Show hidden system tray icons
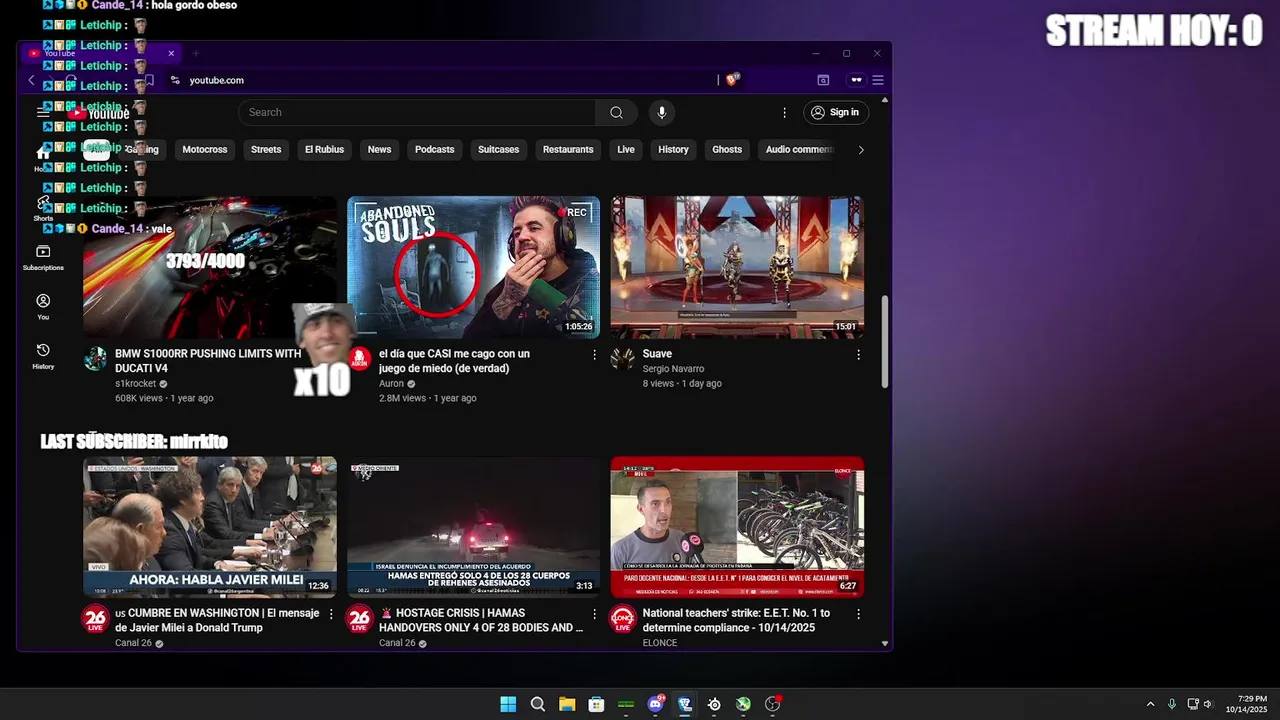 click(1150, 704)
